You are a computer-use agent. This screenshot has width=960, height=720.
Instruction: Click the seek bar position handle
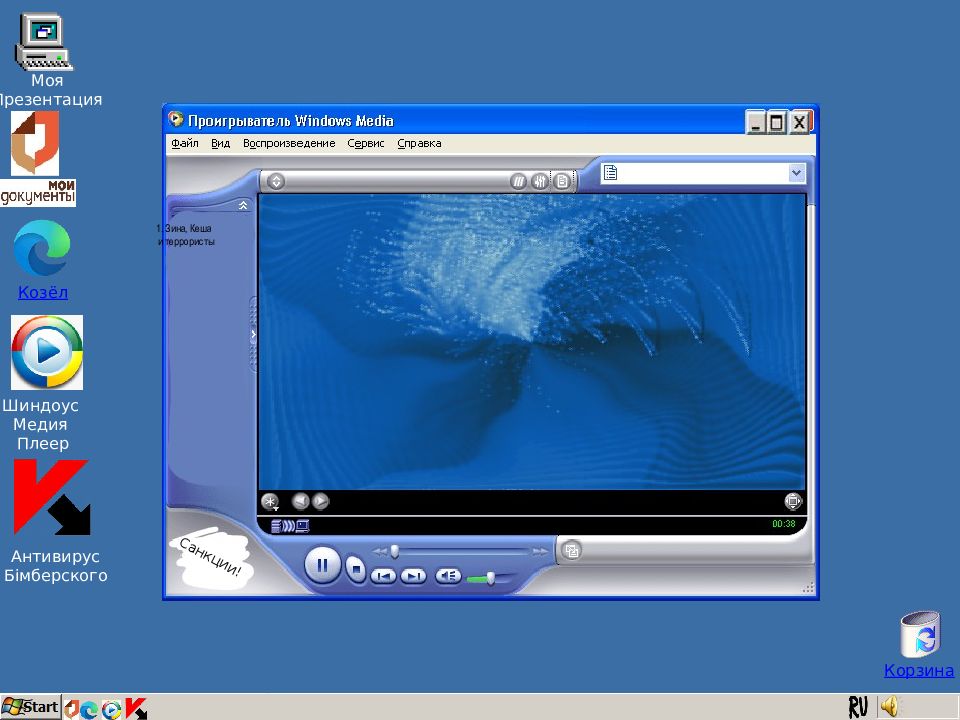[395, 551]
